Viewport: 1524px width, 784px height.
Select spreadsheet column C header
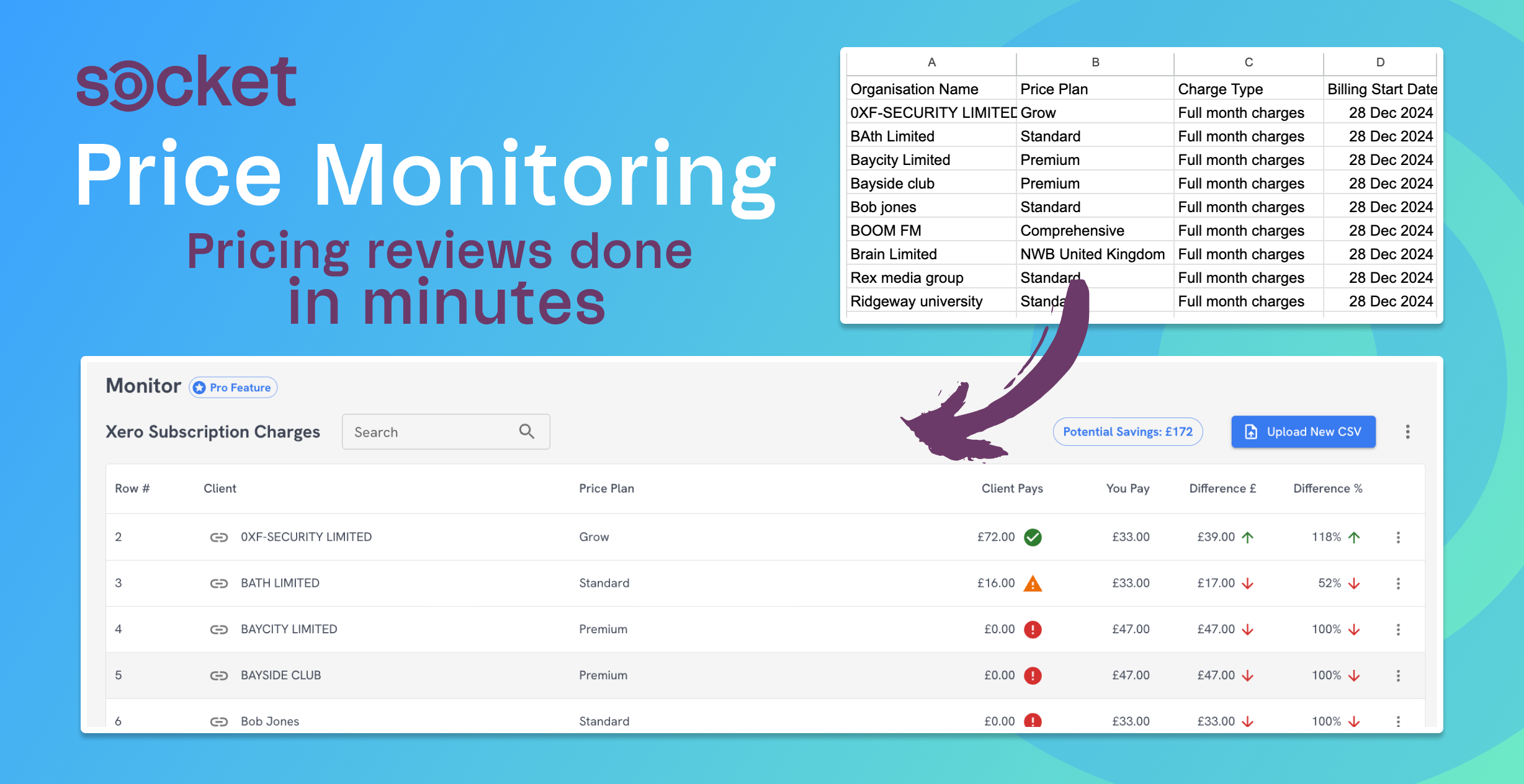[x=1248, y=63]
